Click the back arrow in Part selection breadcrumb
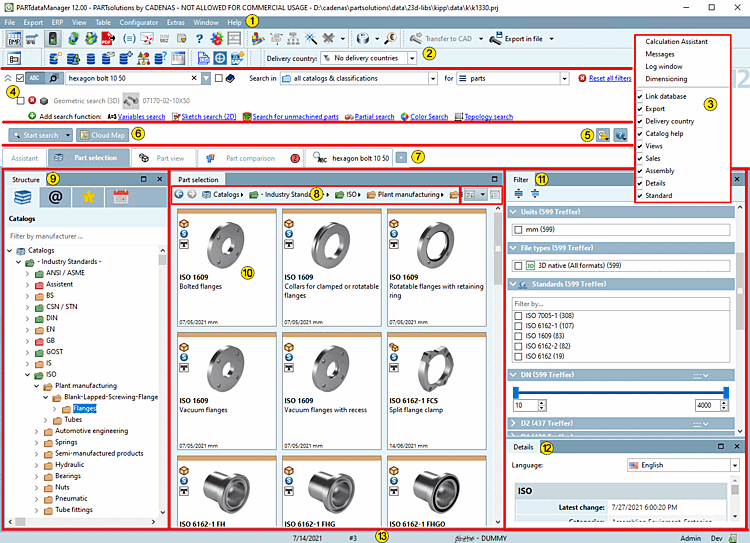This screenshot has width=750, height=543. click(179, 195)
